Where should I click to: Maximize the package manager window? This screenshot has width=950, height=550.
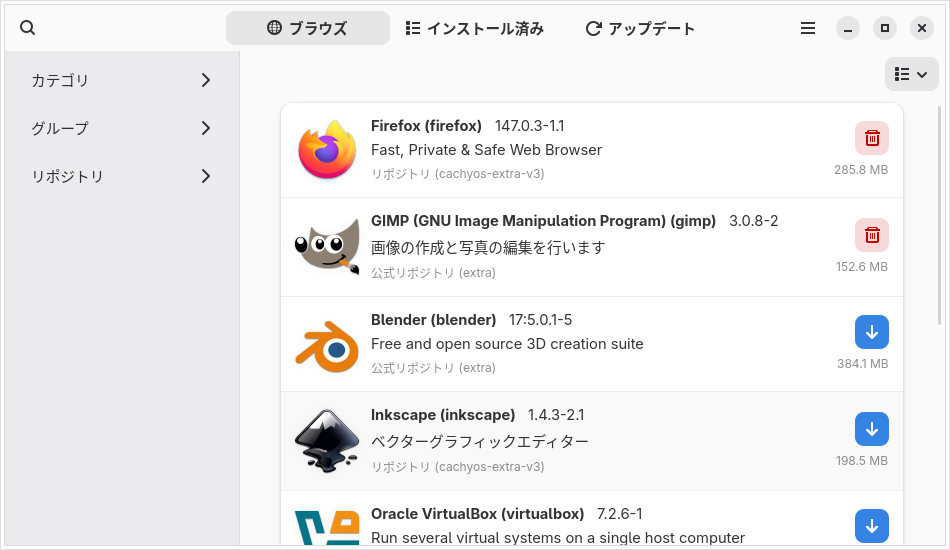(x=885, y=28)
